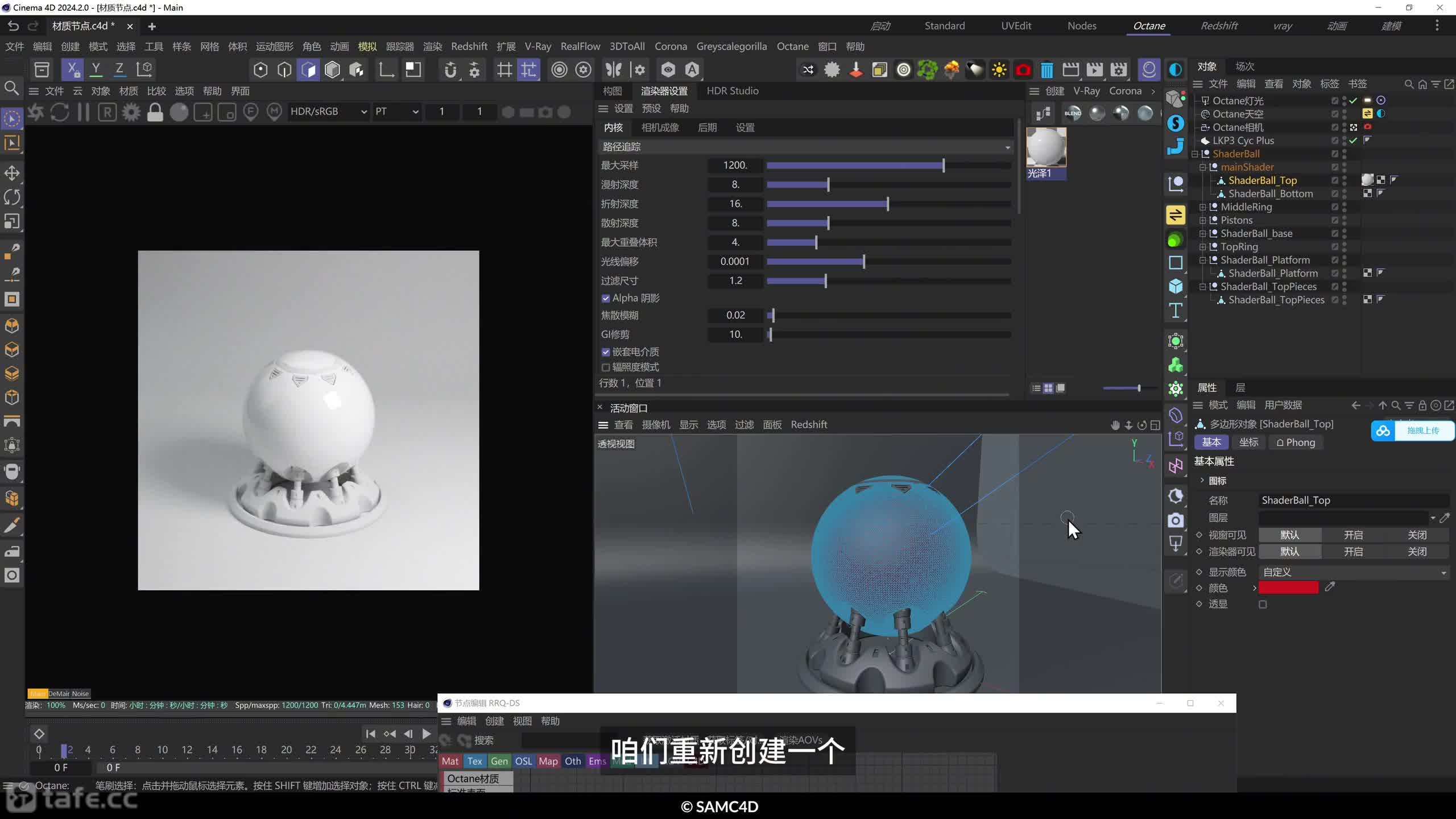This screenshot has width=1456, height=819.
Task: Enable the 辐照度模式 checkbox
Action: (x=606, y=367)
